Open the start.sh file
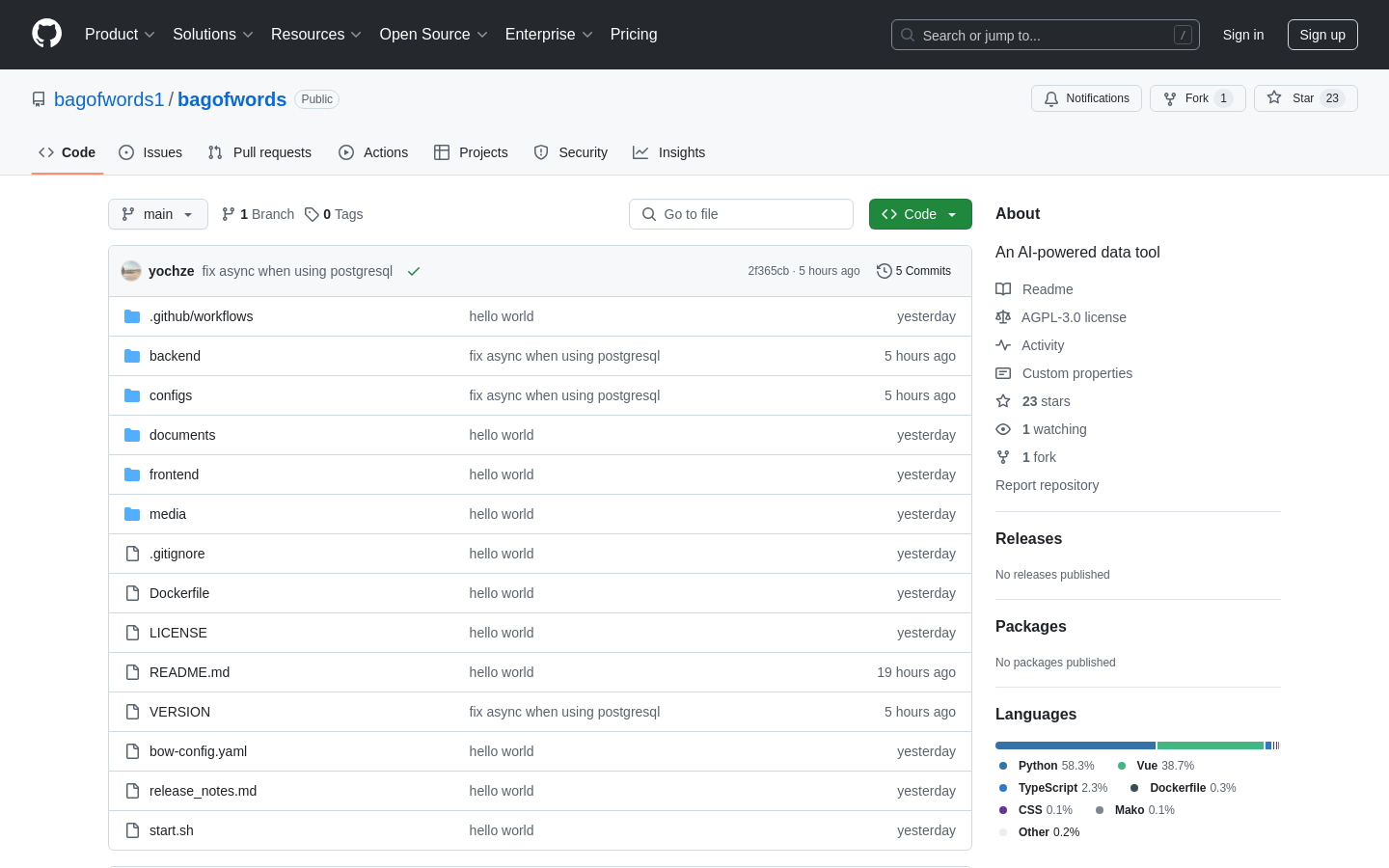1389x868 pixels. pyautogui.click(x=172, y=830)
